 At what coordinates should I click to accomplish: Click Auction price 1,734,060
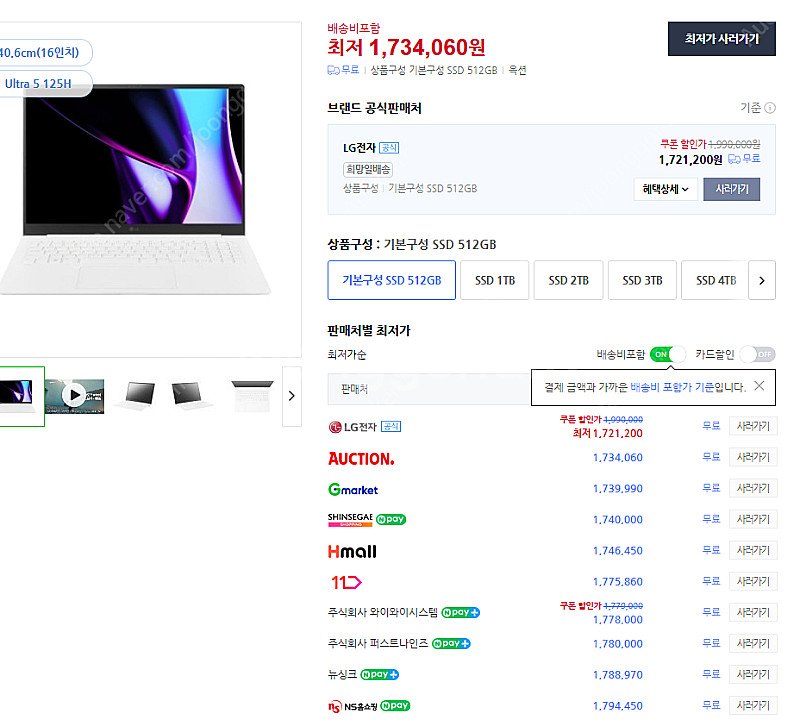(617, 458)
